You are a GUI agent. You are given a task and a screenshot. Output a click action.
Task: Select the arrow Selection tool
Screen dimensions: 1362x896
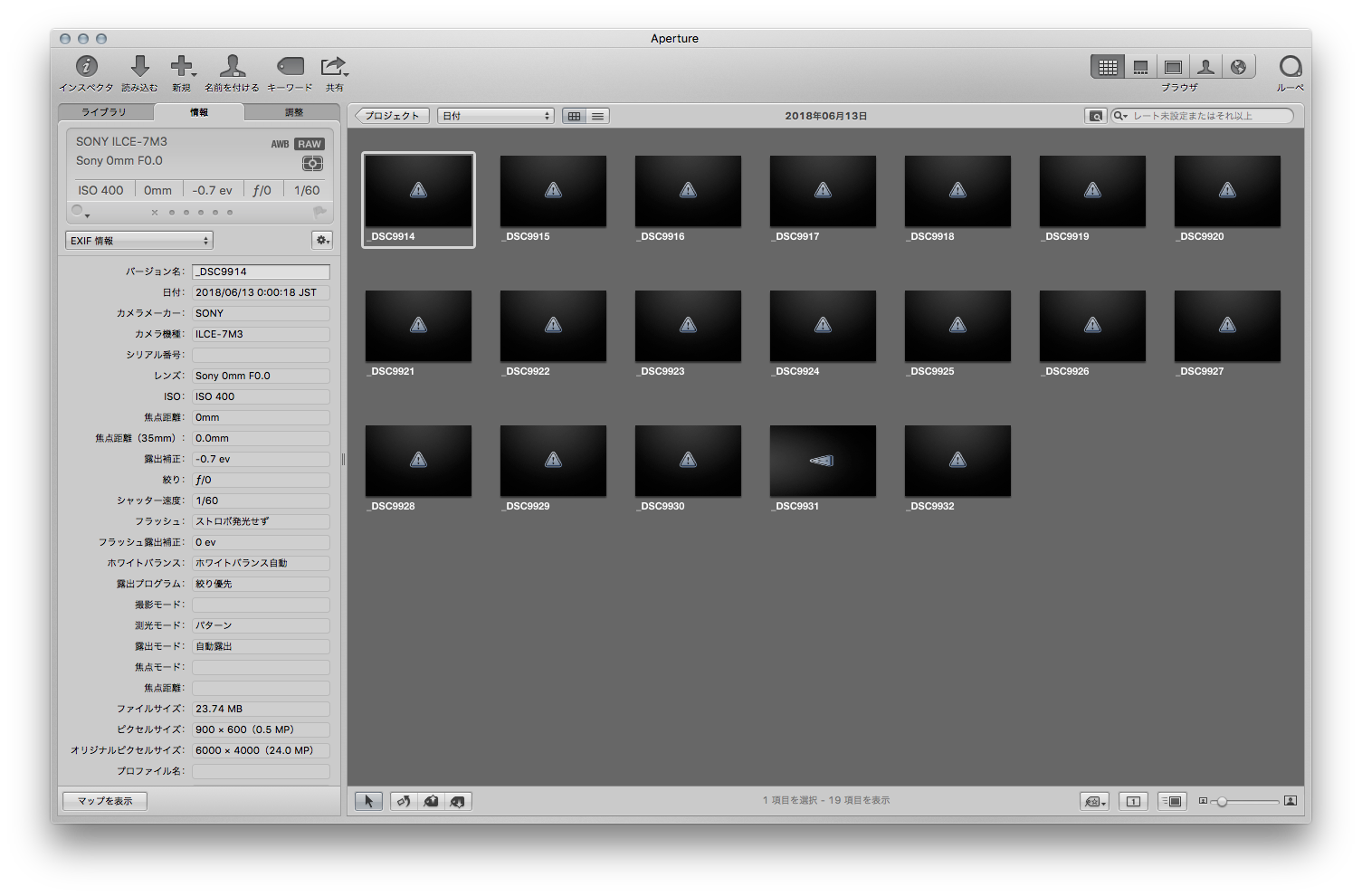pos(368,801)
